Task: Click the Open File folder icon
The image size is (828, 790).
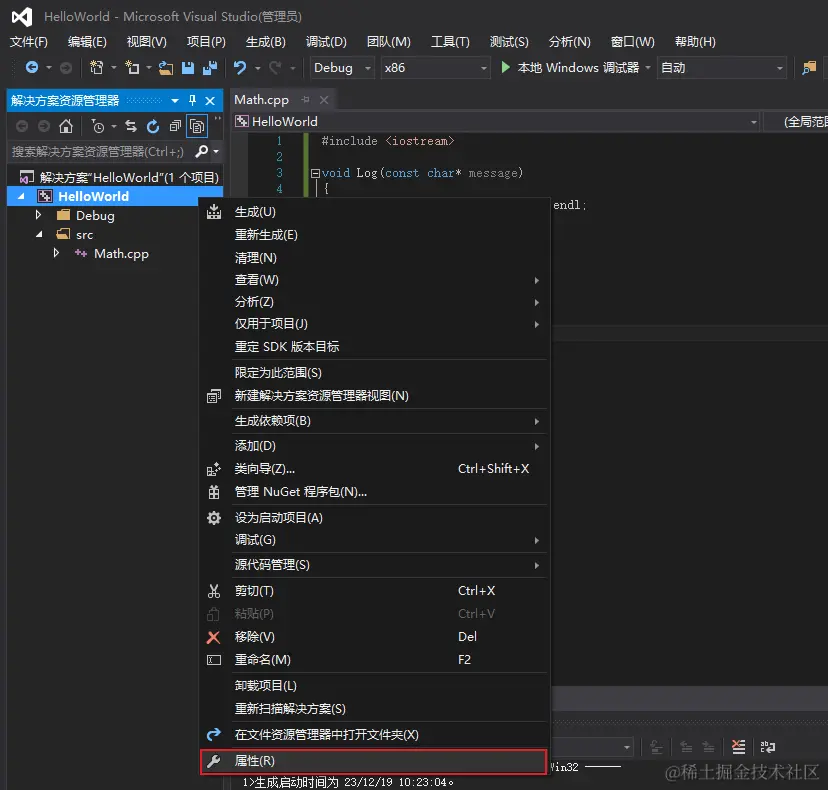Action: pos(166,68)
